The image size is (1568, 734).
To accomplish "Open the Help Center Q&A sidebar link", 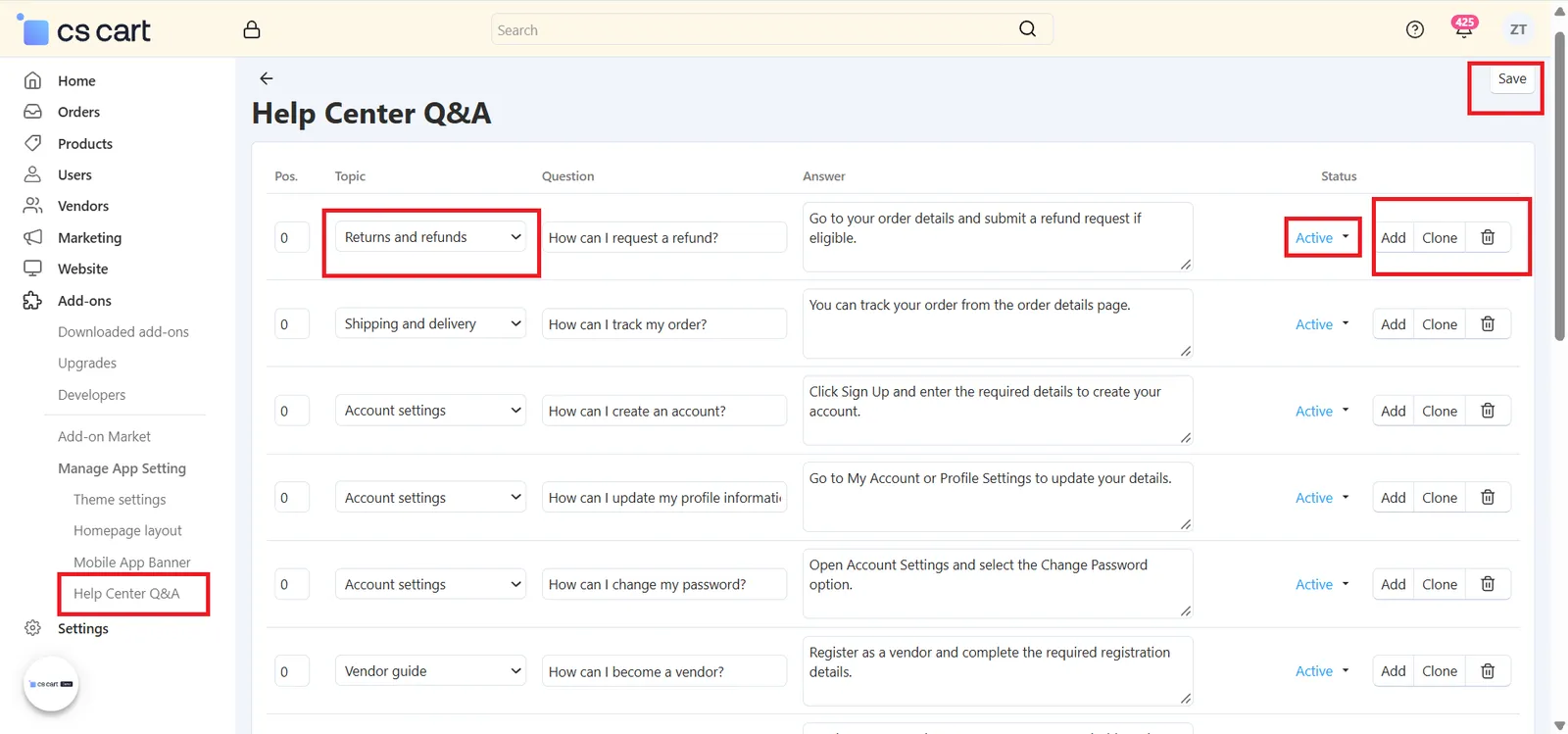I will coord(126,594).
